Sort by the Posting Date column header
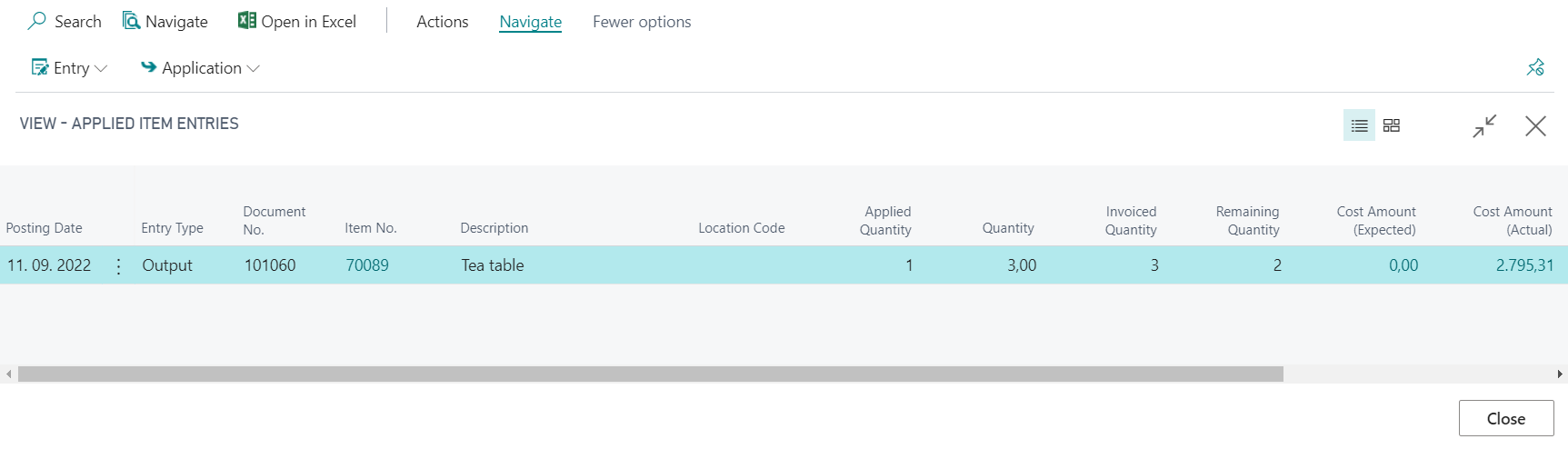This screenshot has height=449, width=1568. click(x=44, y=228)
